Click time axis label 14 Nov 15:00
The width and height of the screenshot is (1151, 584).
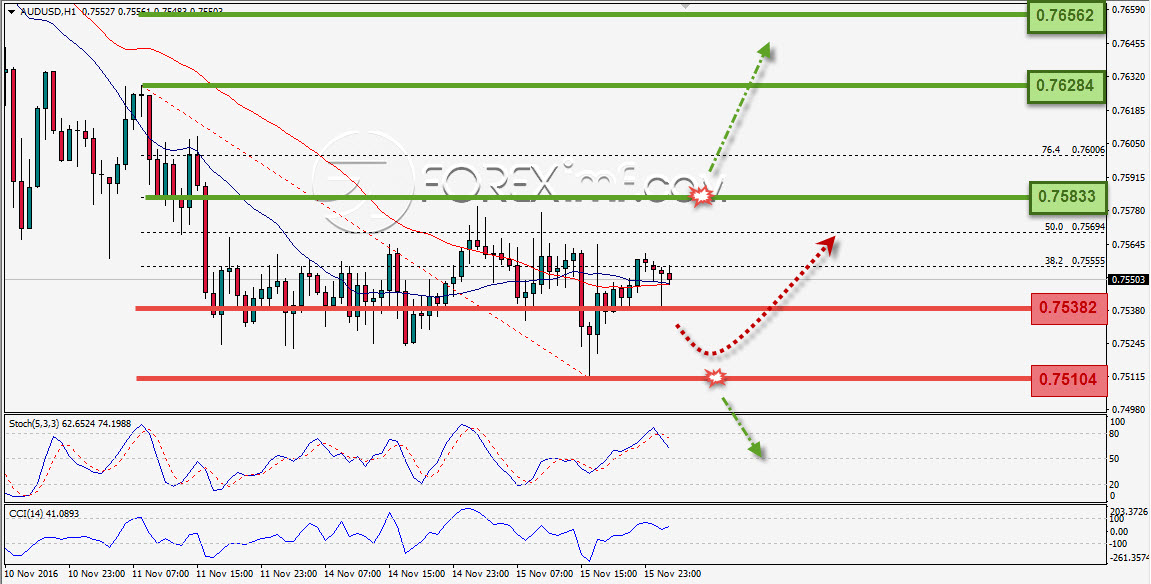point(417,574)
